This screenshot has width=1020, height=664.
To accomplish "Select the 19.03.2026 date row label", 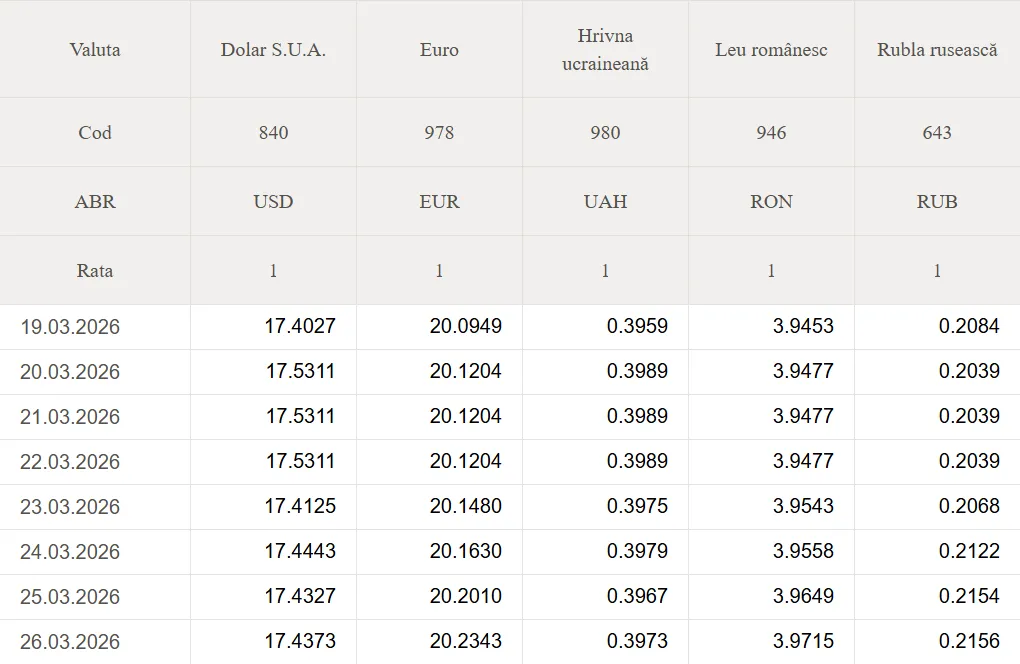I will pos(70,327).
